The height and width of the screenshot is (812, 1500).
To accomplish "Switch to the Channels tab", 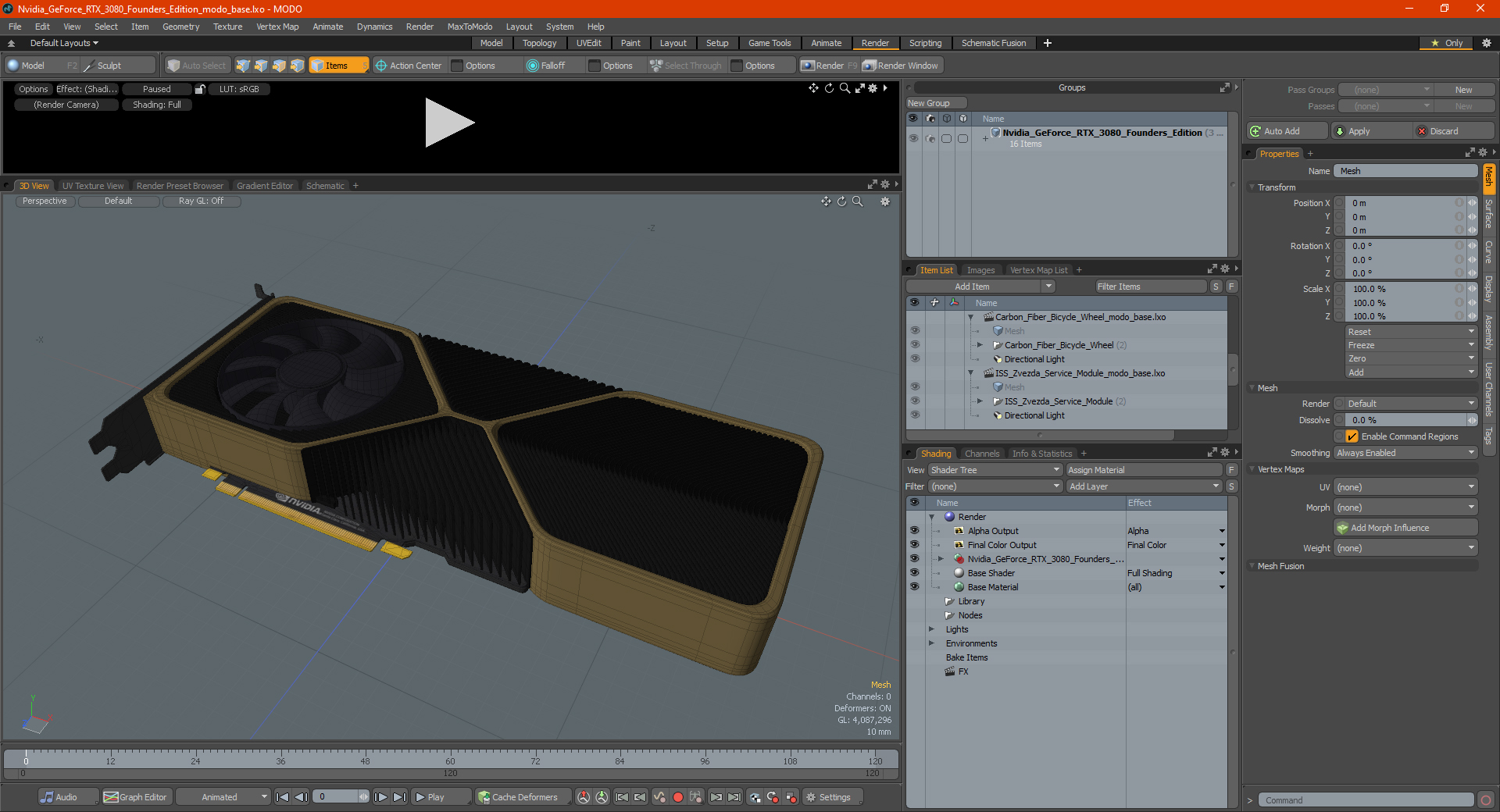I will point(982,454).
